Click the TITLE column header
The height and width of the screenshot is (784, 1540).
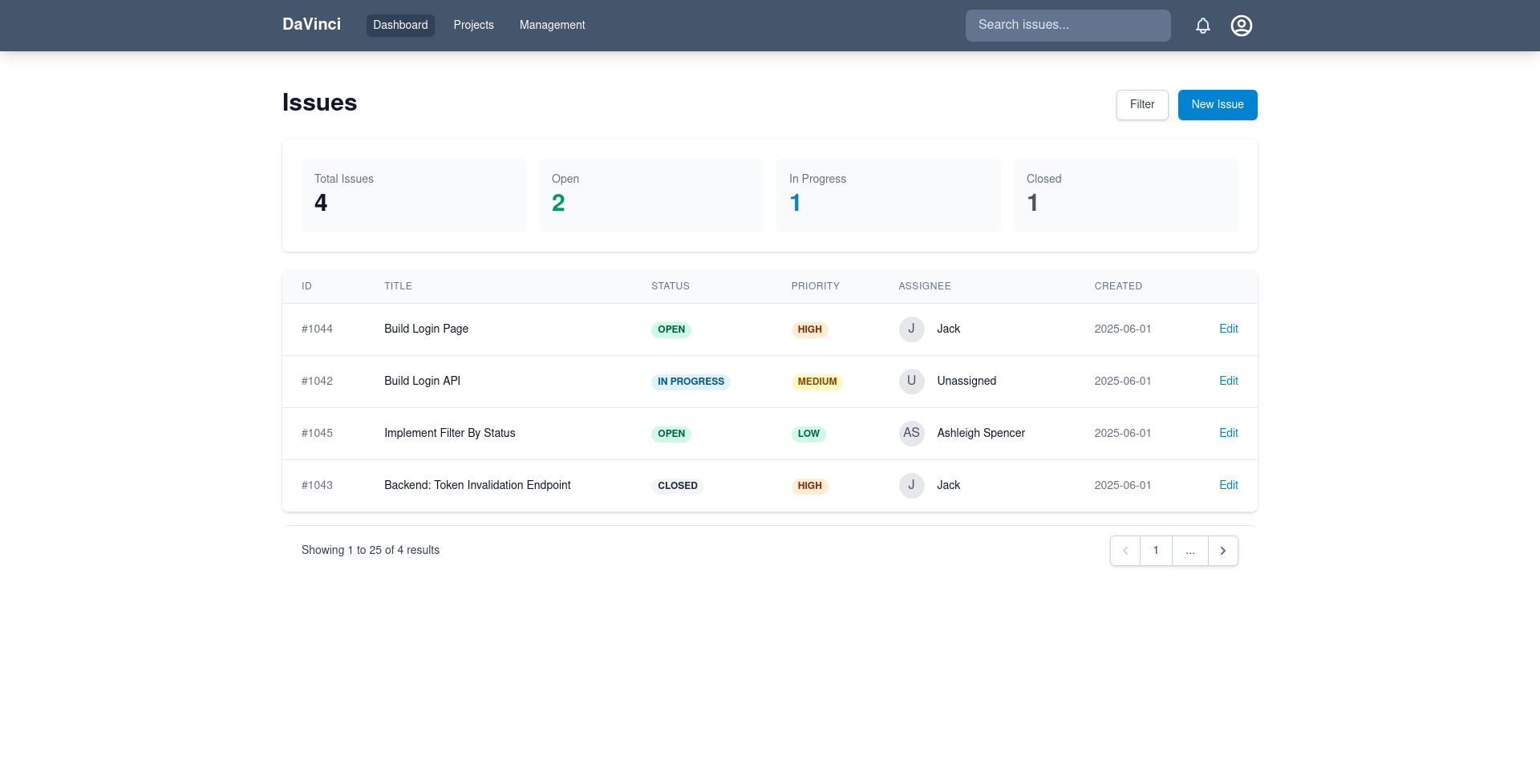tap(398, 286)
